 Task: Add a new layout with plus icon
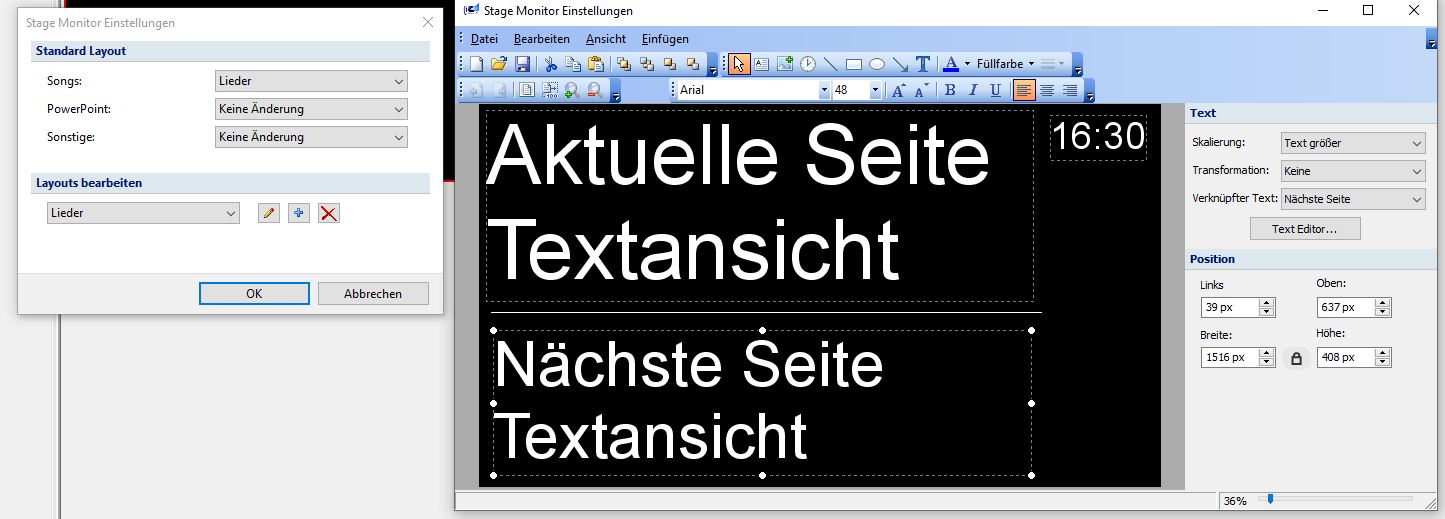tap(298, 213)
